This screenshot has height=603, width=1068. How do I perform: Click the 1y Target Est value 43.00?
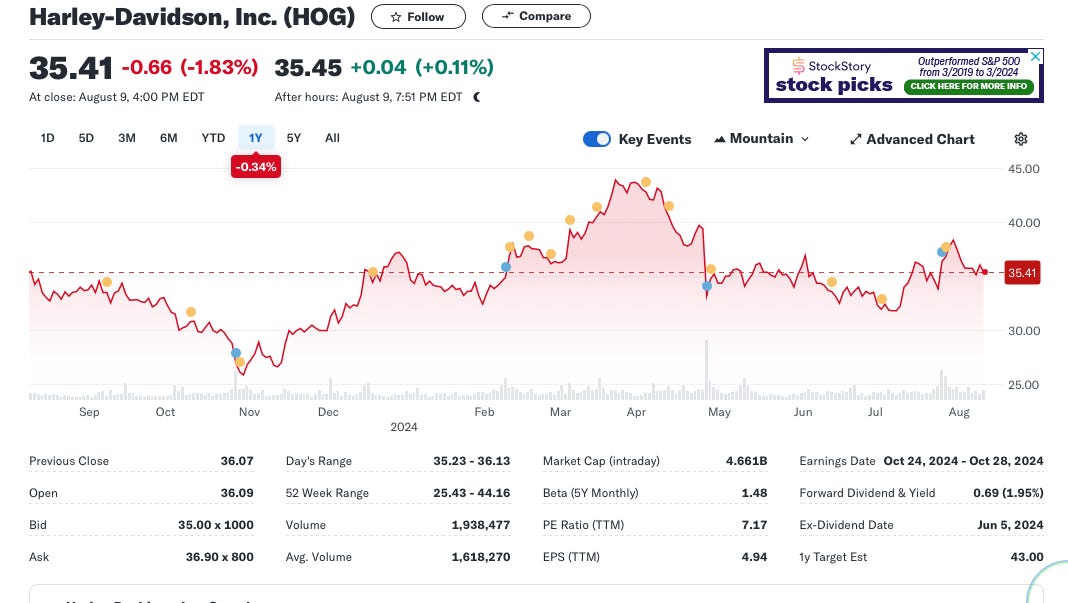point(1027,557)
